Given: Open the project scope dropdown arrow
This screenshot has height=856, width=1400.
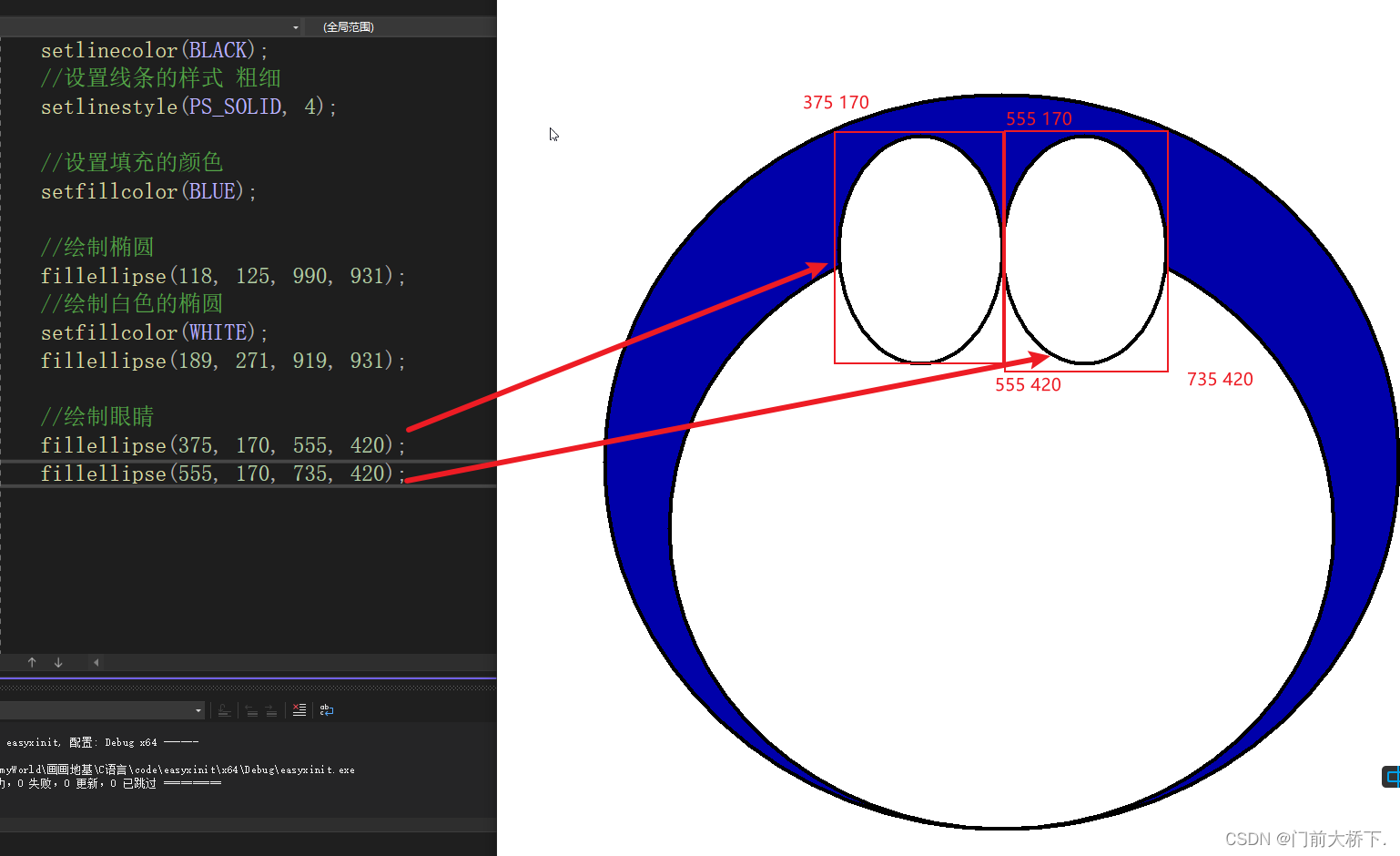Looking at the screenshot, I should (295, 27).
